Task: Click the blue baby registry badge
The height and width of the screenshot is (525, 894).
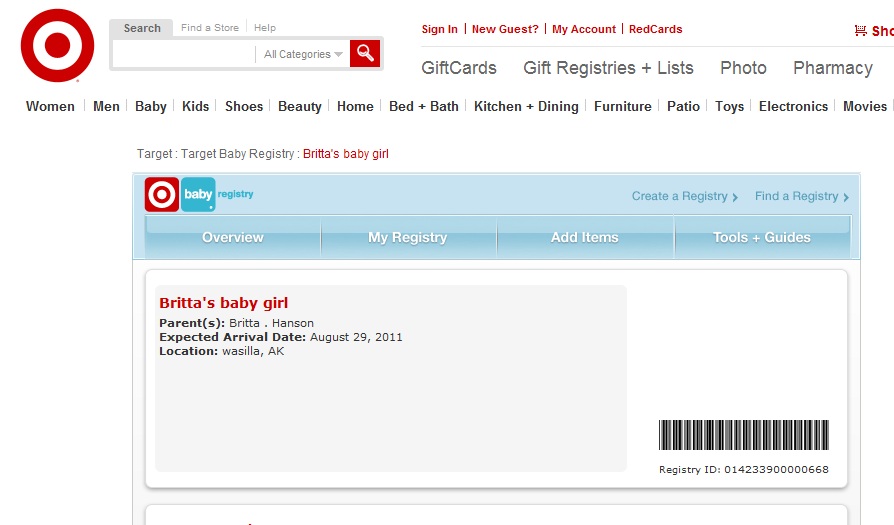Action: [x=198, y=194]
